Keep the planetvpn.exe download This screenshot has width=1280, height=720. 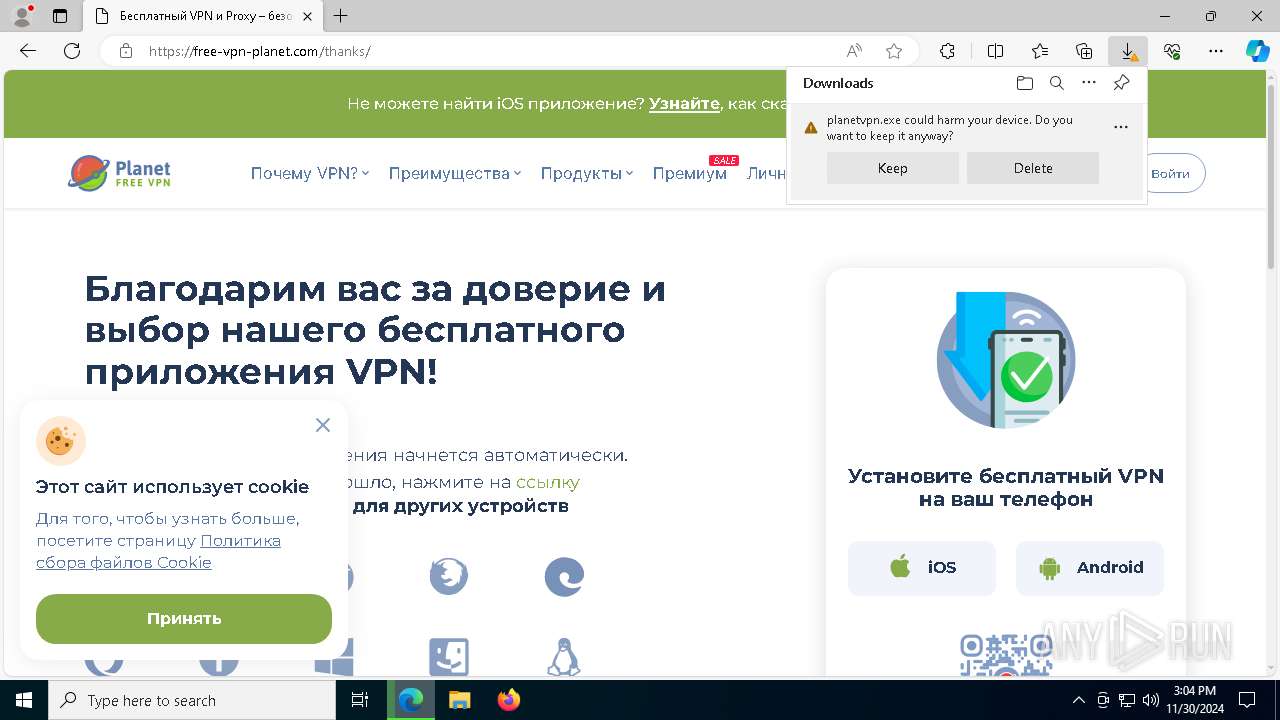(892, 168)
